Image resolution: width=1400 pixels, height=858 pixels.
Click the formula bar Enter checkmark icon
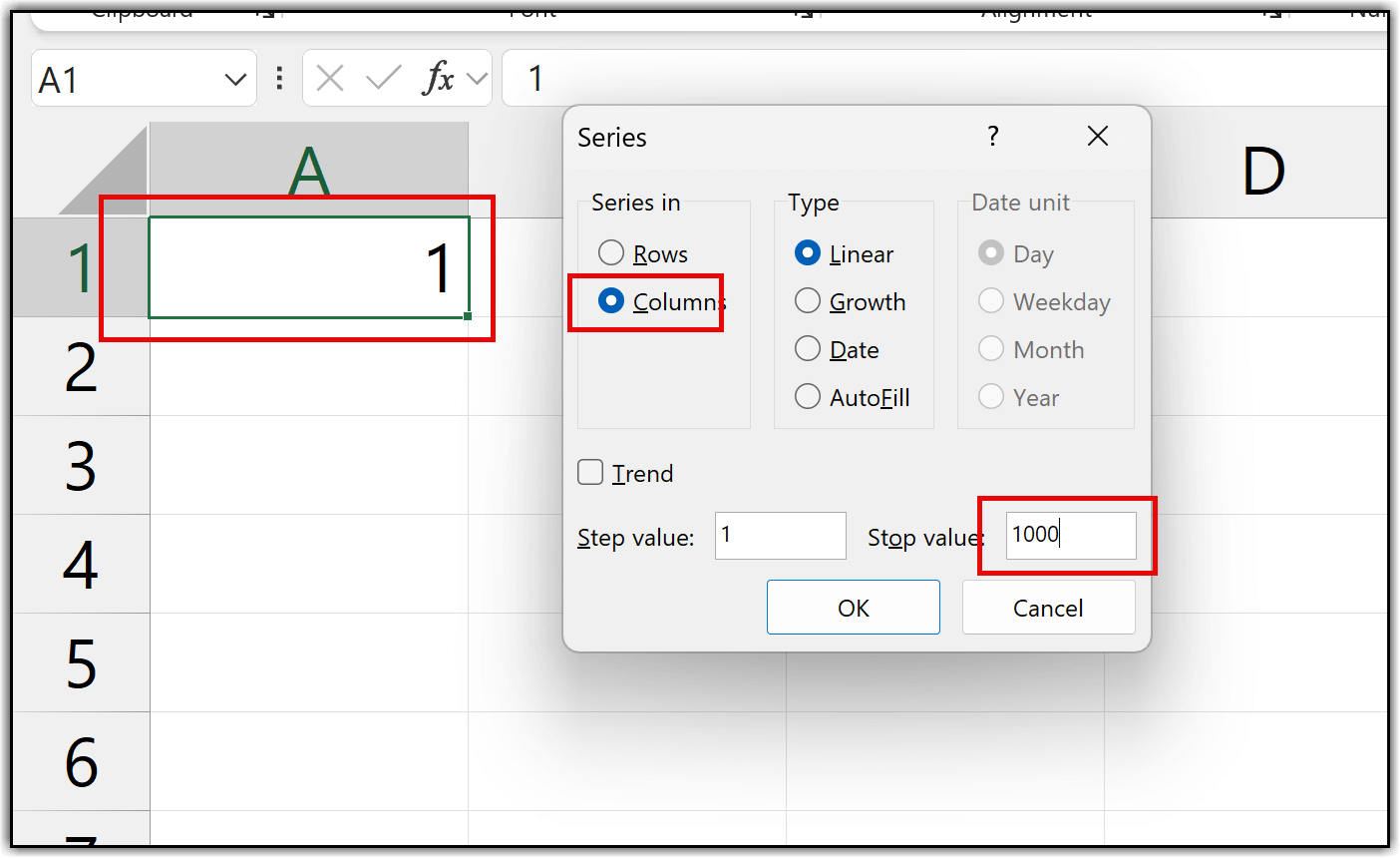[x=383, y=78]
